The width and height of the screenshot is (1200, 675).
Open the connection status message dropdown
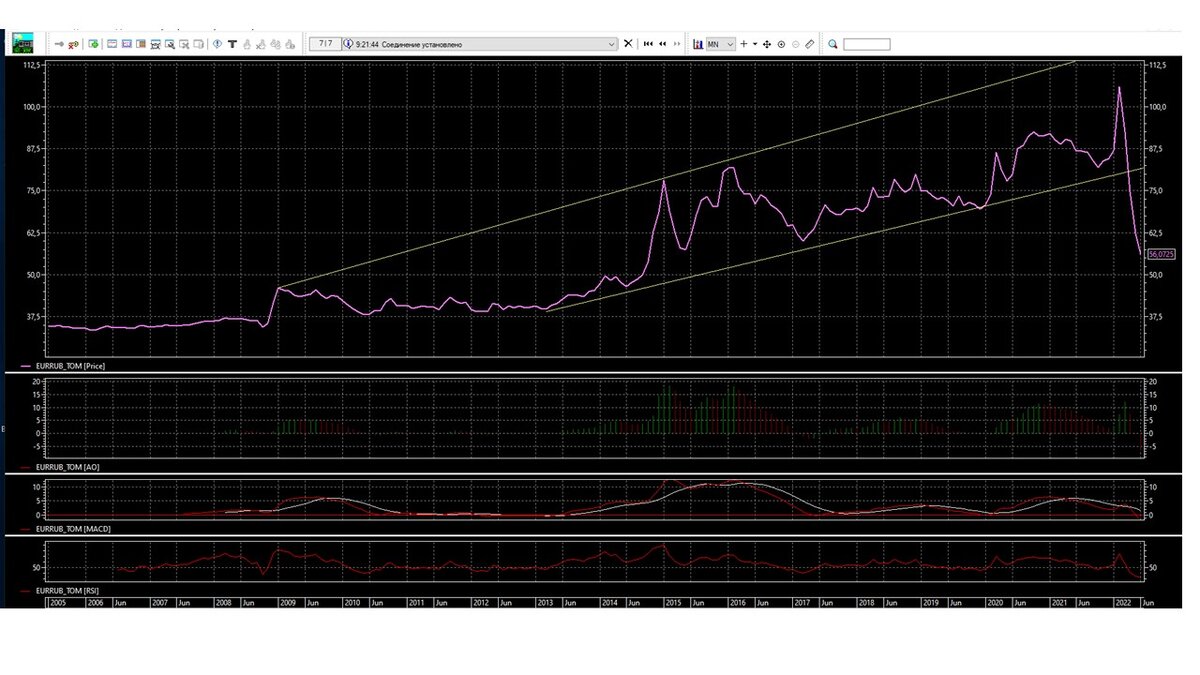(x=613, y=44)
